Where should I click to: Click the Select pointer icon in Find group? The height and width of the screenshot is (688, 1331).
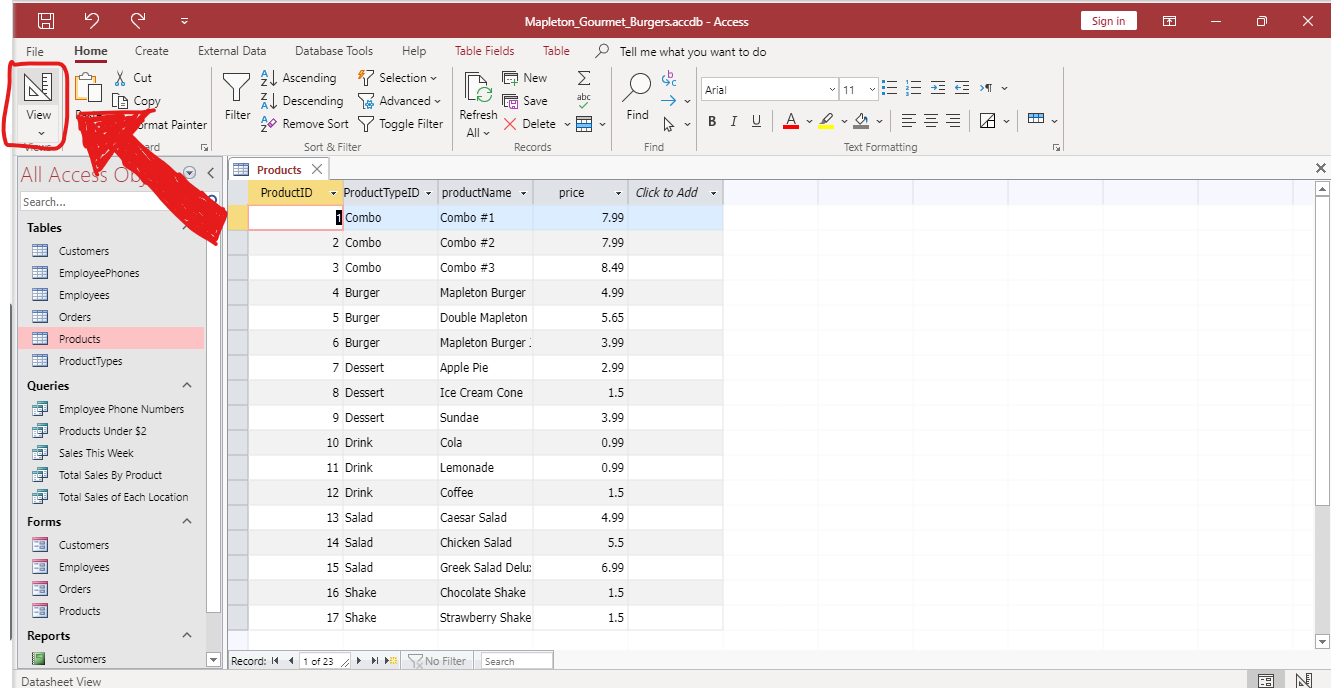click(x=669, y=124)
